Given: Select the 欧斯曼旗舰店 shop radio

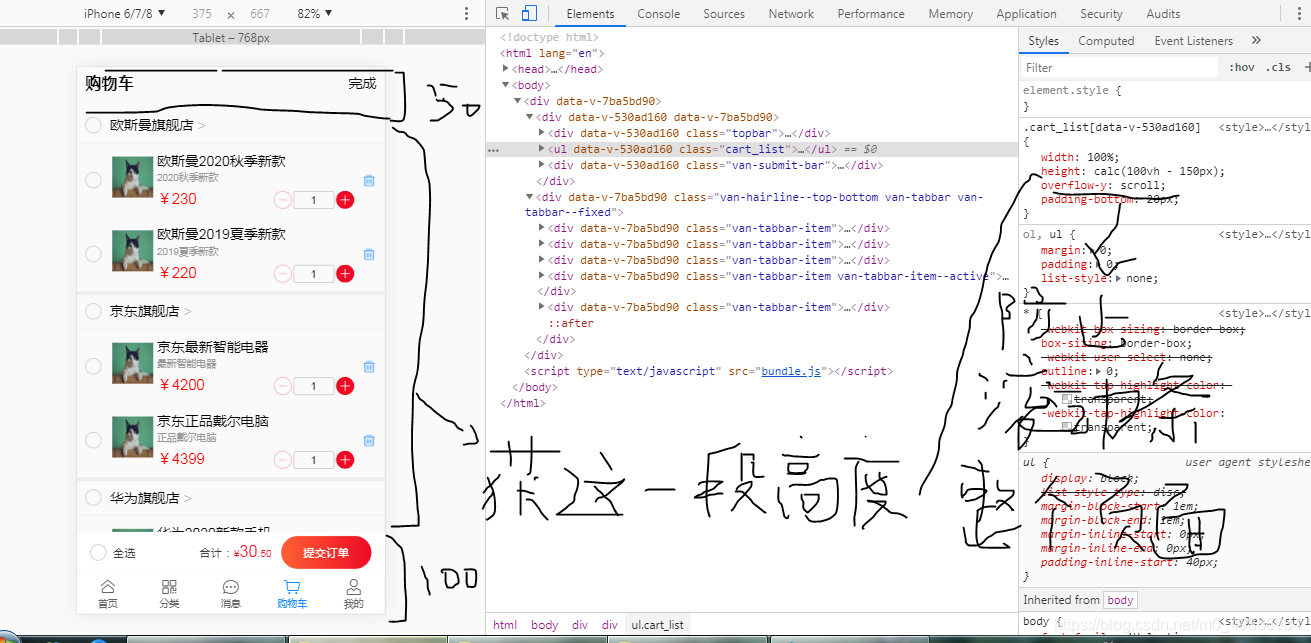Looking at the screenshot, I should 93,125.
